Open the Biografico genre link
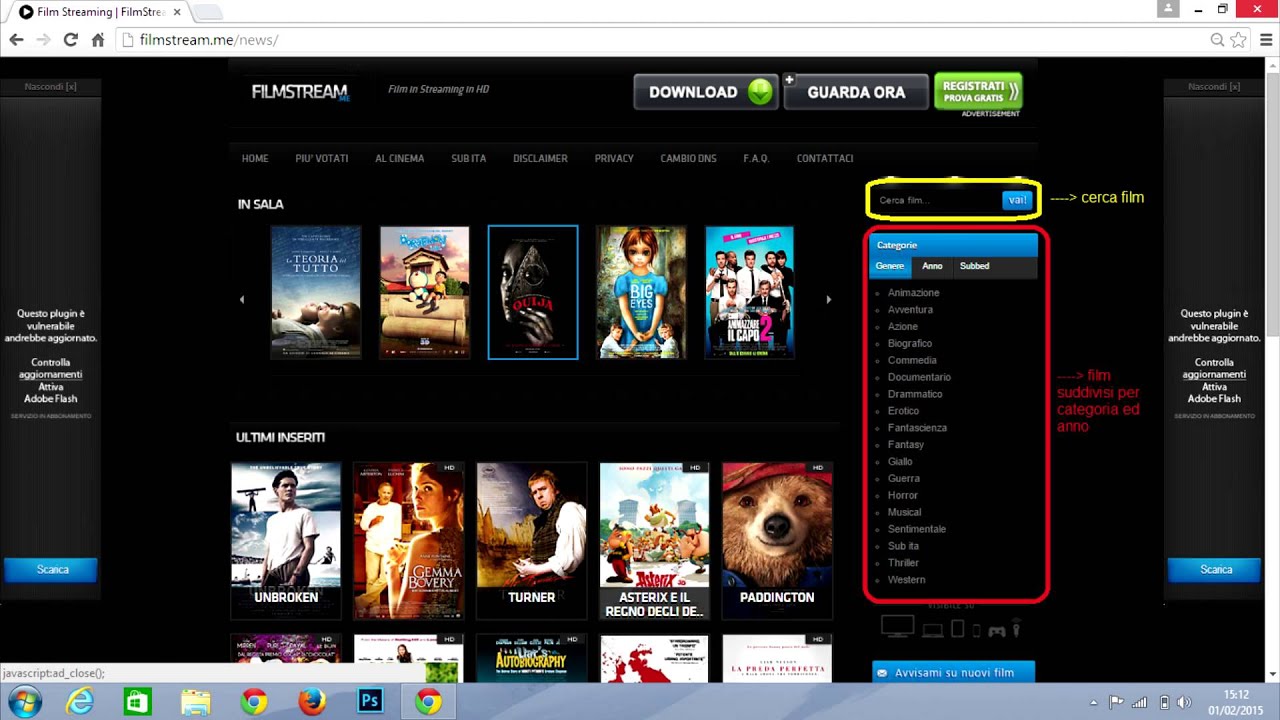This screenshot has height=720, width=1280. click(x=909, y=344)
